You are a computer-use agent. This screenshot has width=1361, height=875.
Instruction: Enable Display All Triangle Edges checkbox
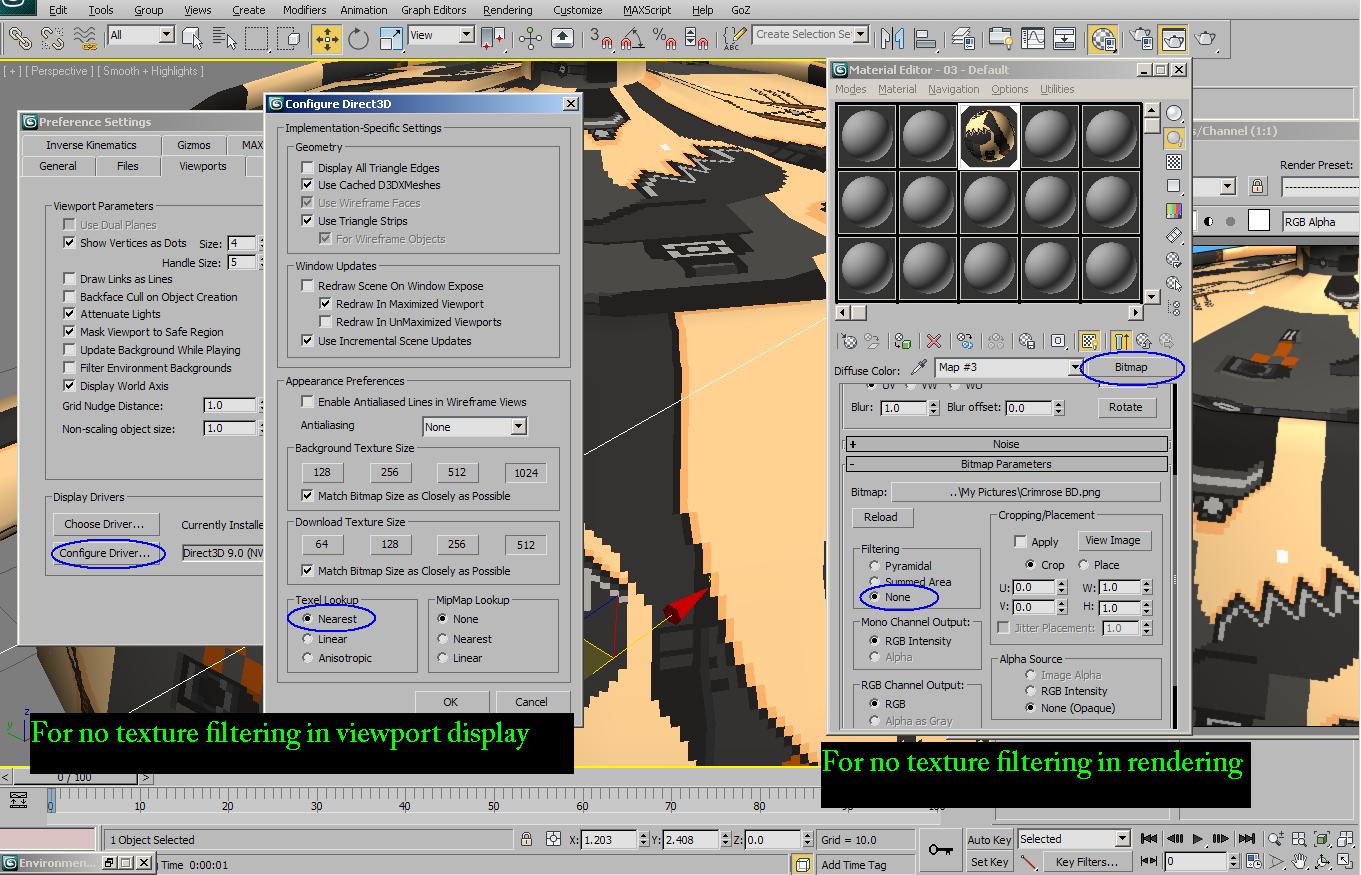click(308, 168)
